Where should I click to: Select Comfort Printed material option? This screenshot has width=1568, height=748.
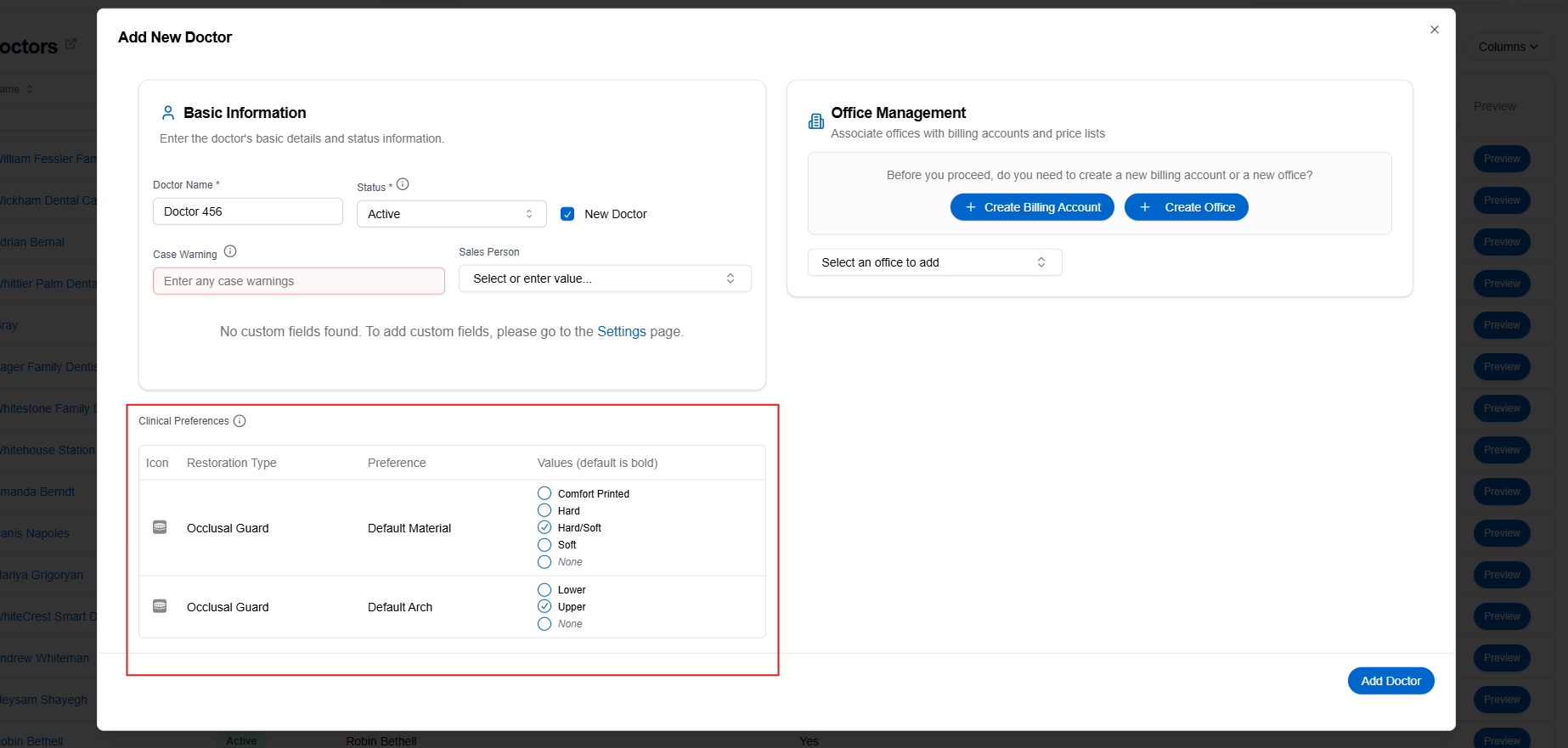pyautogui.click(x=544, y=493)
